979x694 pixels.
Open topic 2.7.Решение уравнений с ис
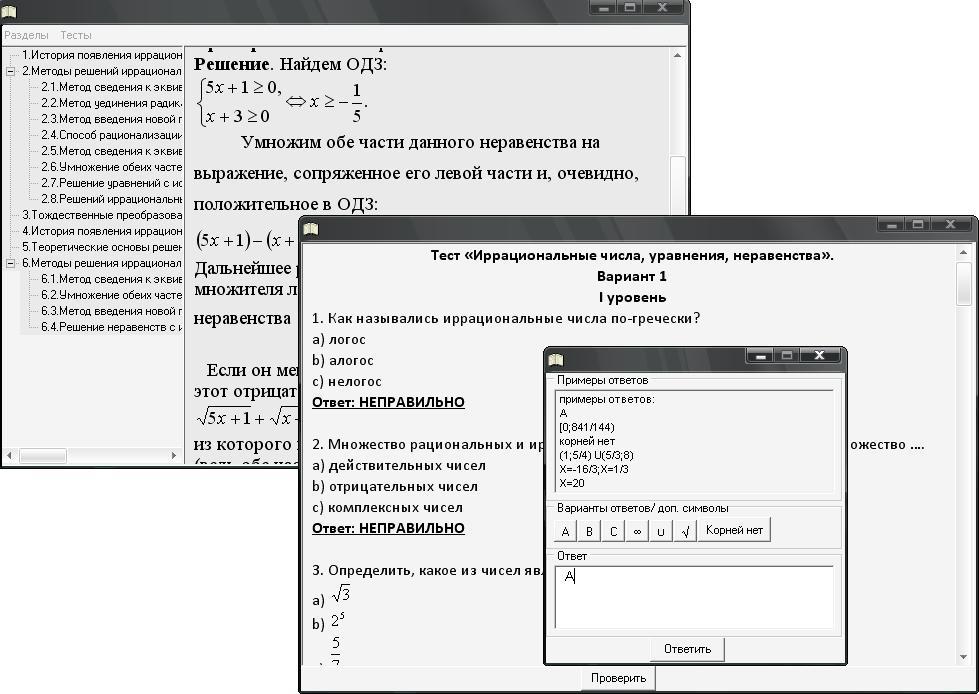(x=111, y=183)
